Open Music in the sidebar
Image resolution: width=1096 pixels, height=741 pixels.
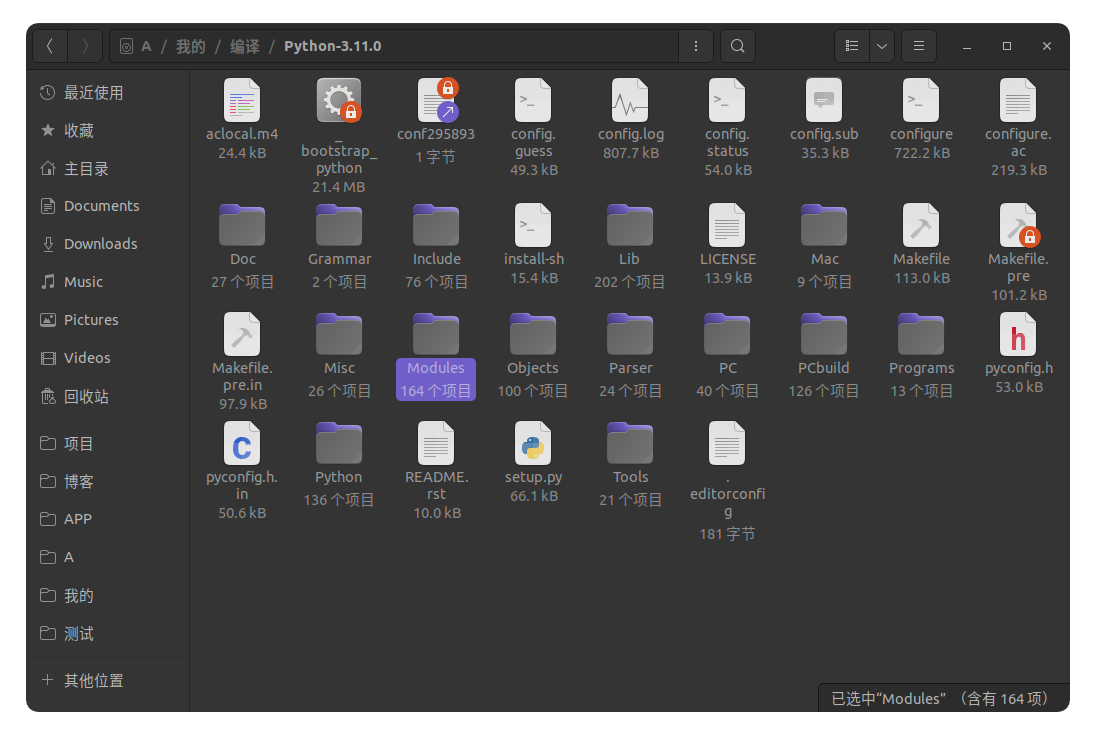click(x=108, y=282)
